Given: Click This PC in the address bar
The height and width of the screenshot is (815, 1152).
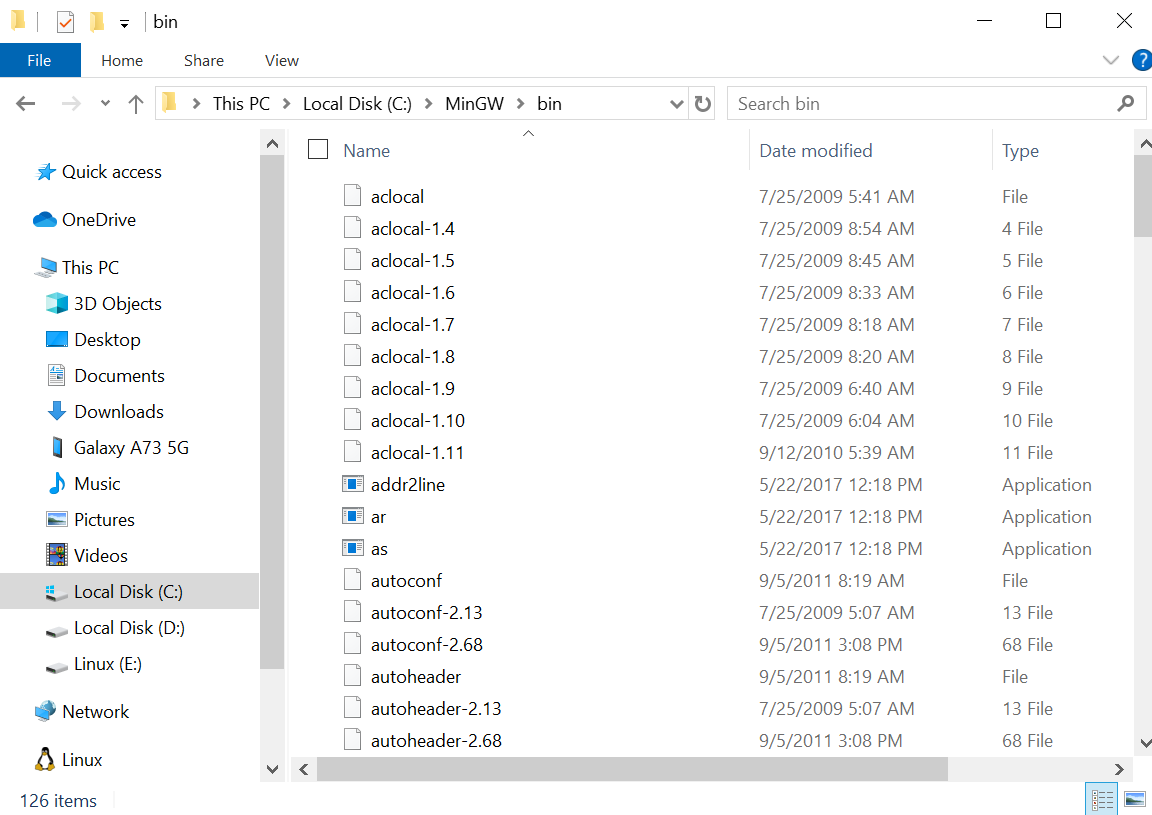Looking at the screenshot, I should pos(241,104).
